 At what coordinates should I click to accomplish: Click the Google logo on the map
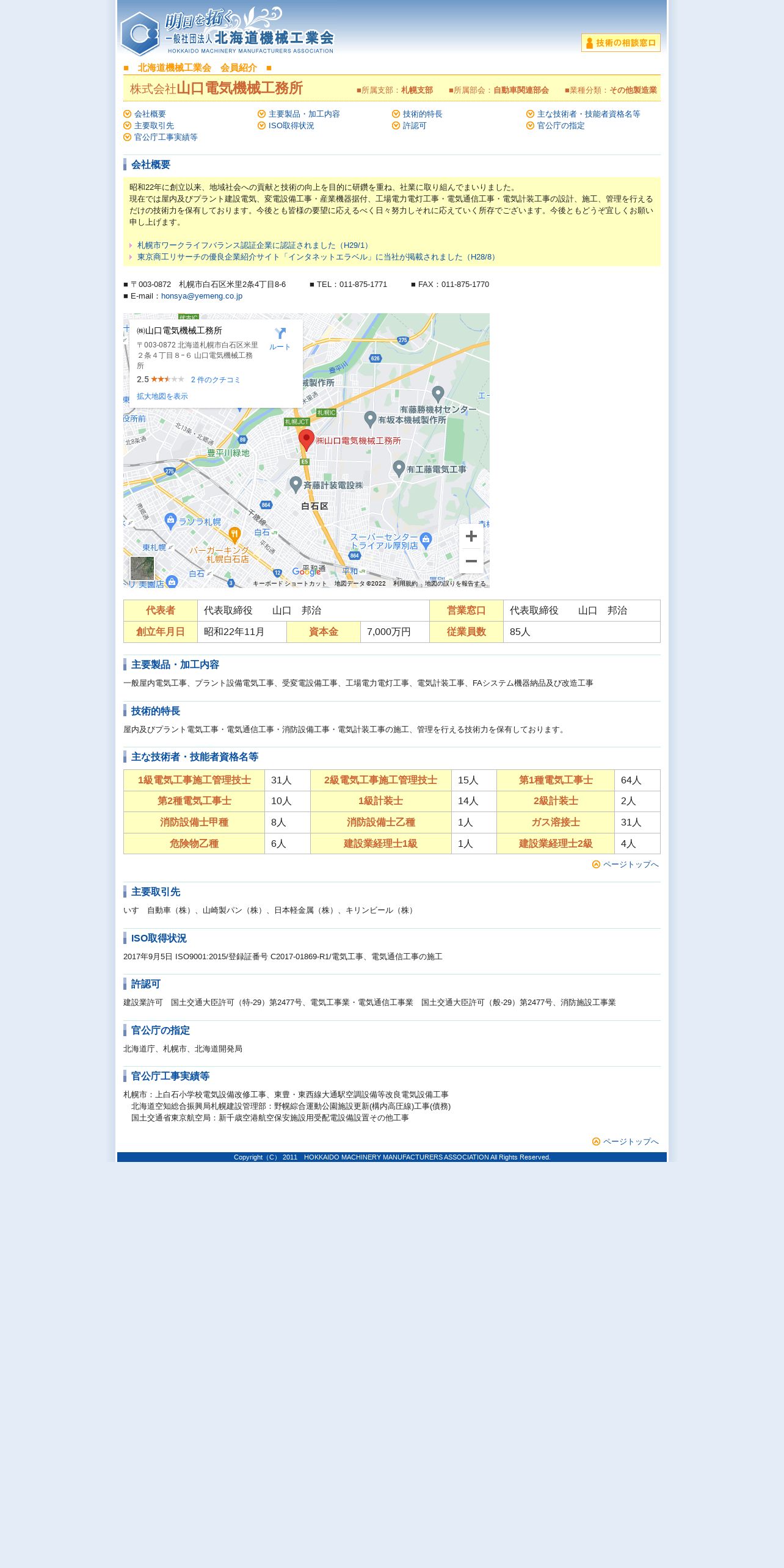(x=307, y=572)
